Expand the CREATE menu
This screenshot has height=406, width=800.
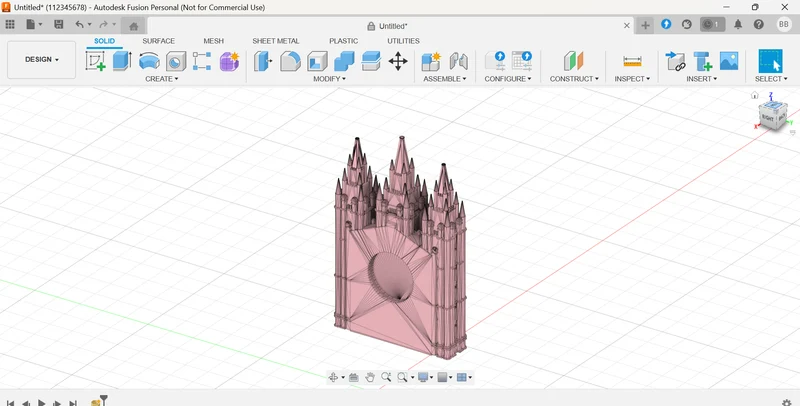pyautogui.click(x=162, y=79)
